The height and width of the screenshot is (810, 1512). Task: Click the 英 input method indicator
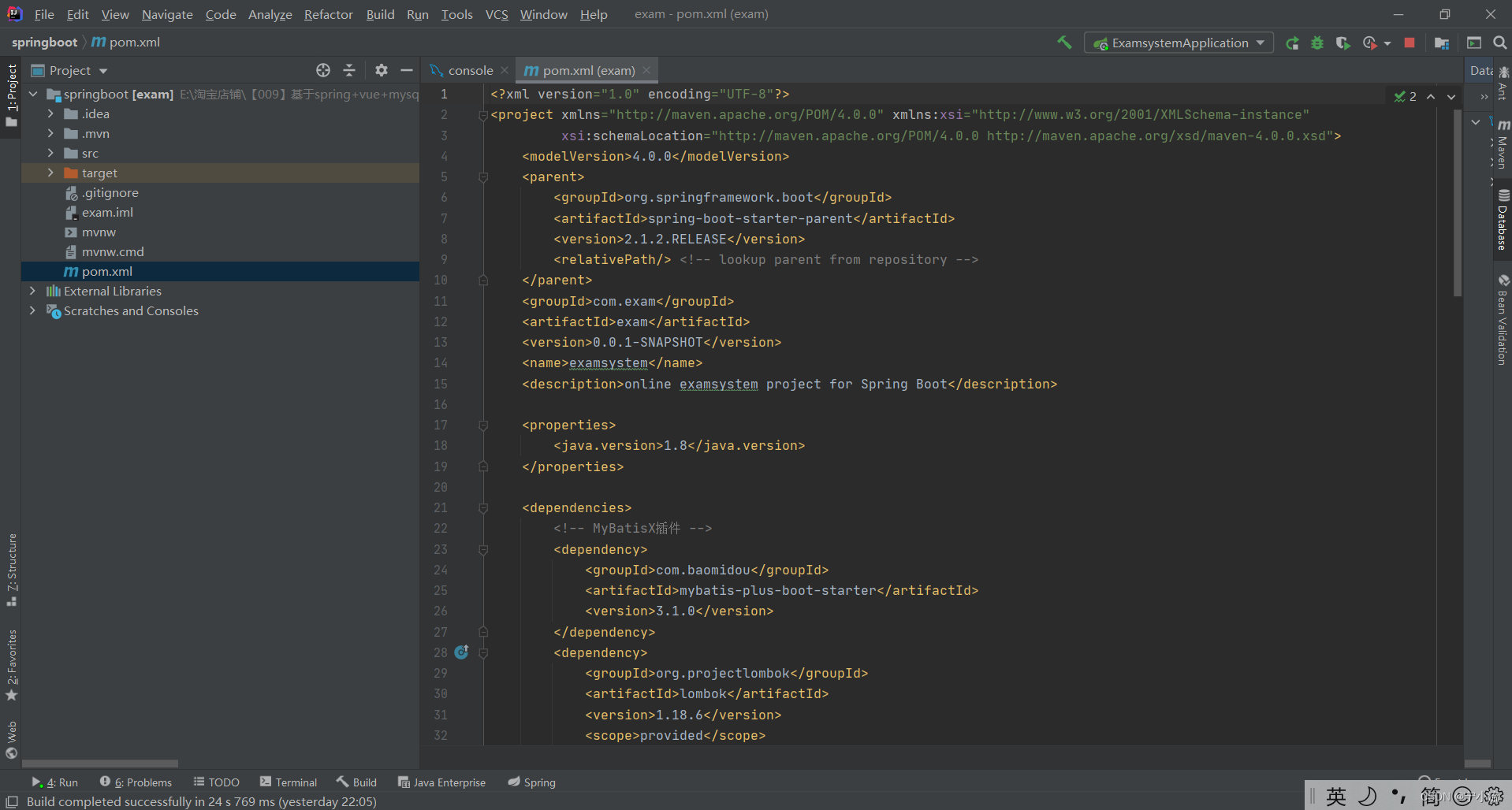pos(1336,797)
